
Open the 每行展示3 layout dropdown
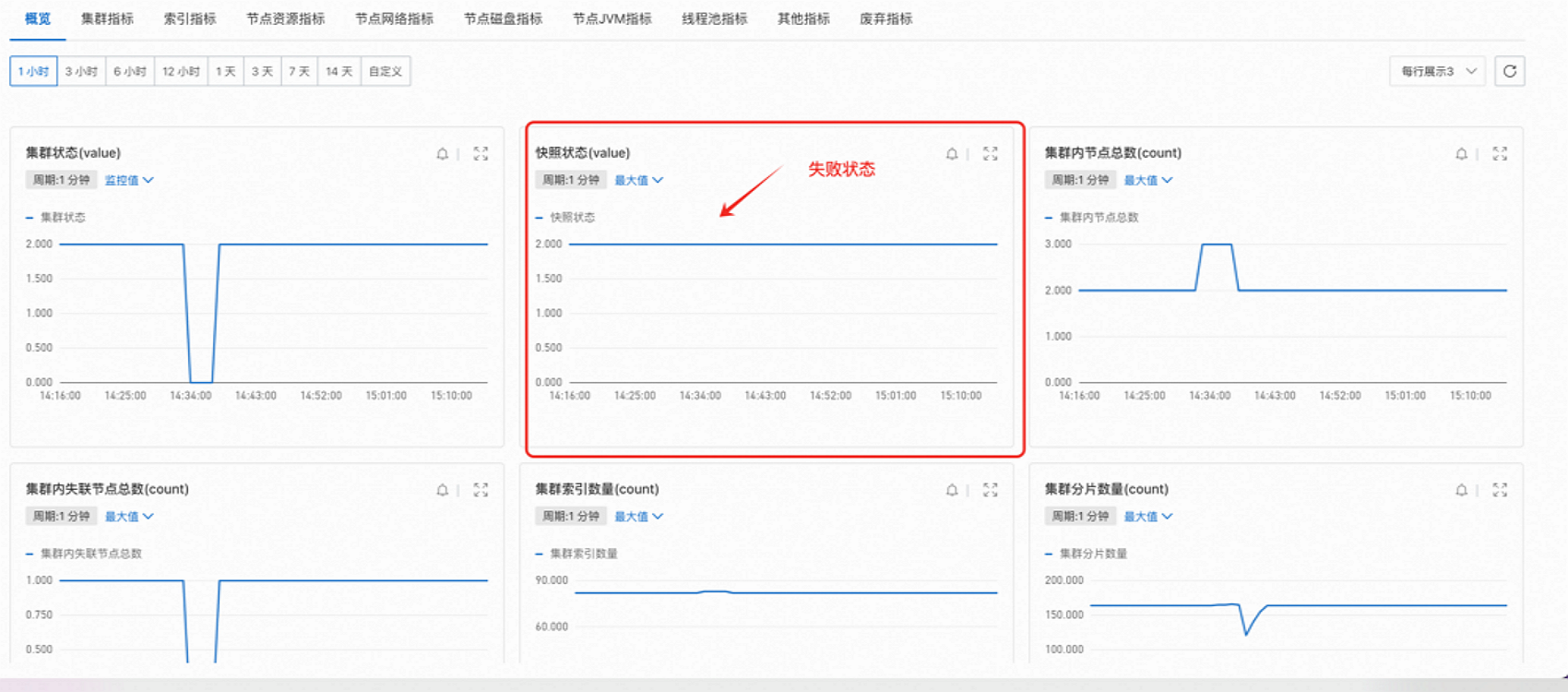coord(1437,71)
